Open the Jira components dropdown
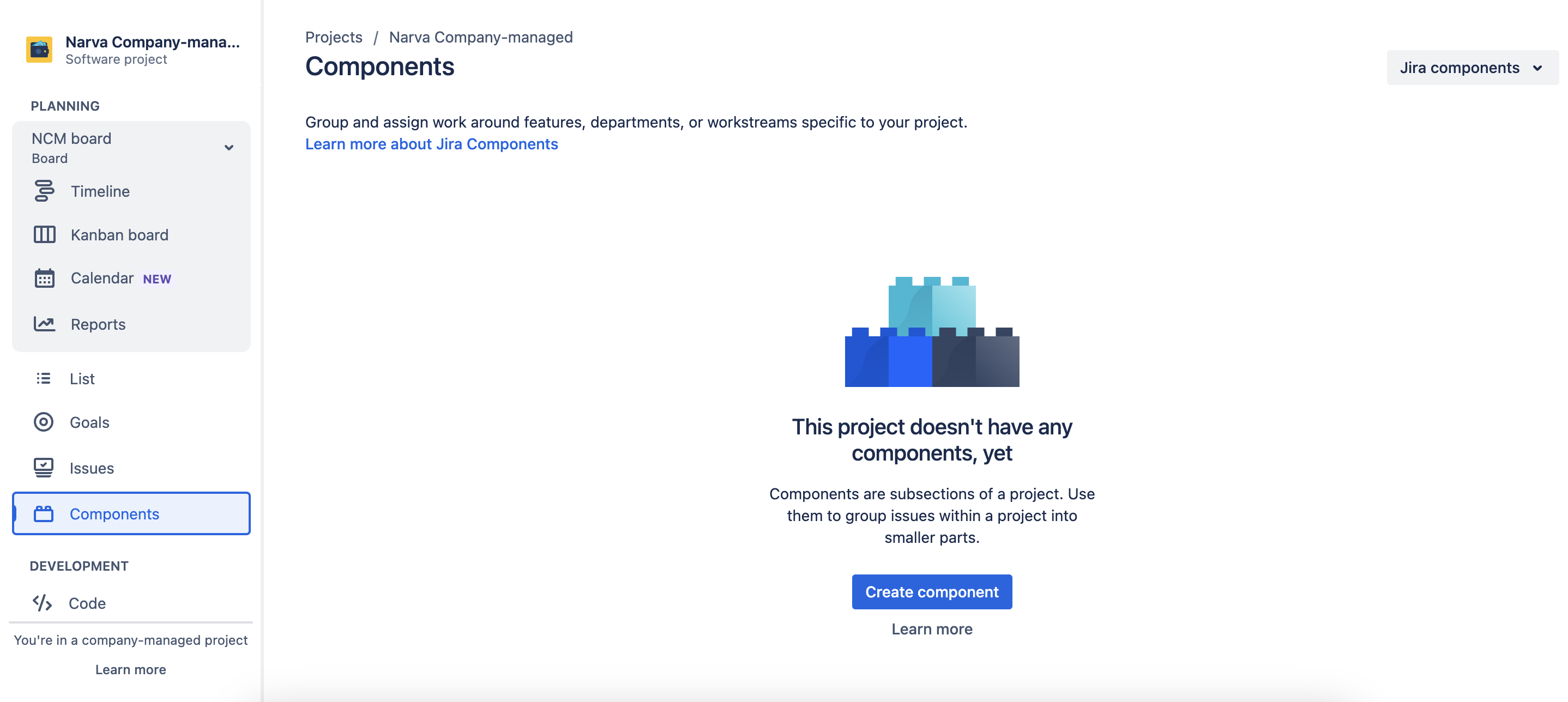The width and height of the screenshot is (1568, 702). pos(1471,68)
